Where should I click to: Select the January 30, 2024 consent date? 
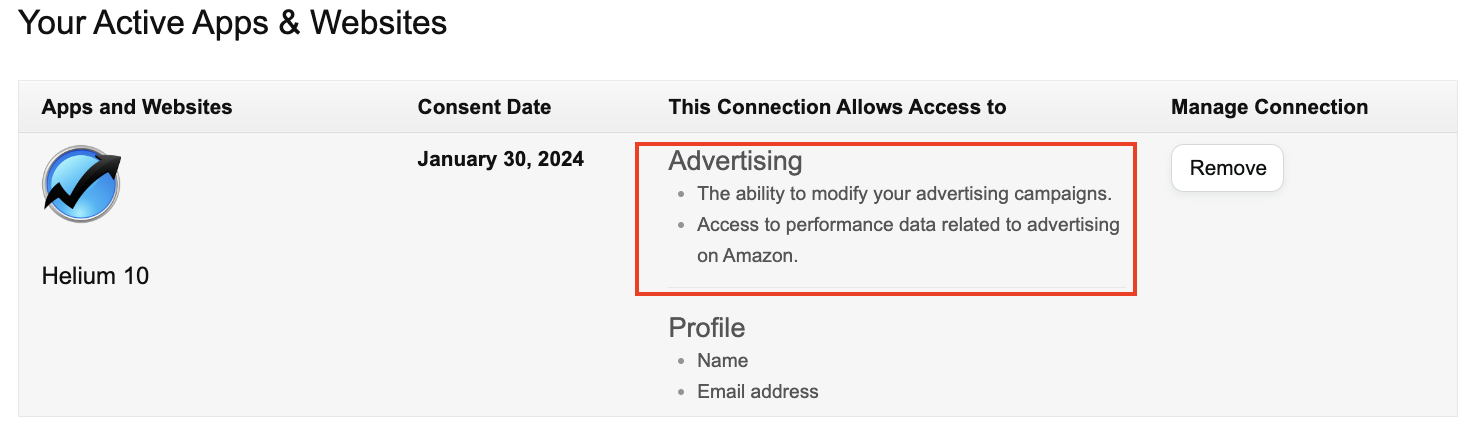pyautogui.click(x=500, y=159)
